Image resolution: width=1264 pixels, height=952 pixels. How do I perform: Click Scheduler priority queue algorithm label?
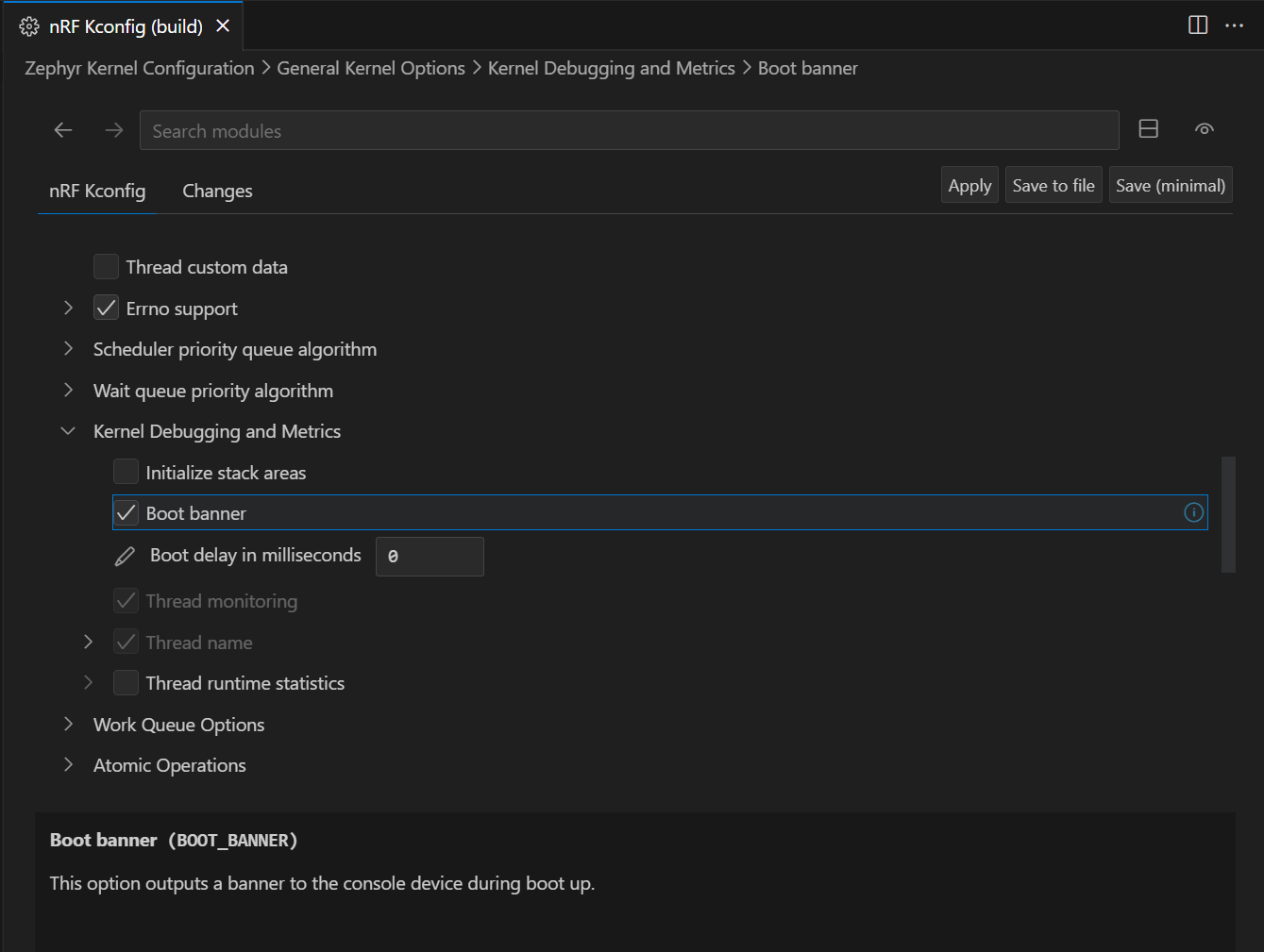click(235, 349)
